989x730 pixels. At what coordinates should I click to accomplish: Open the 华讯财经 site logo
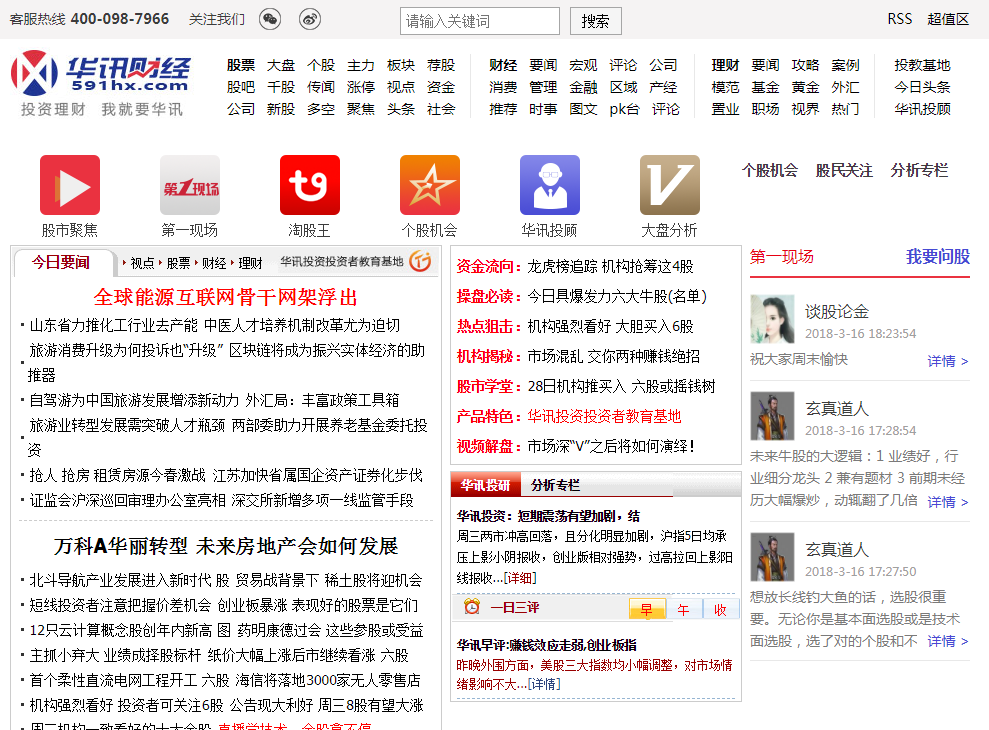[101, 83]
